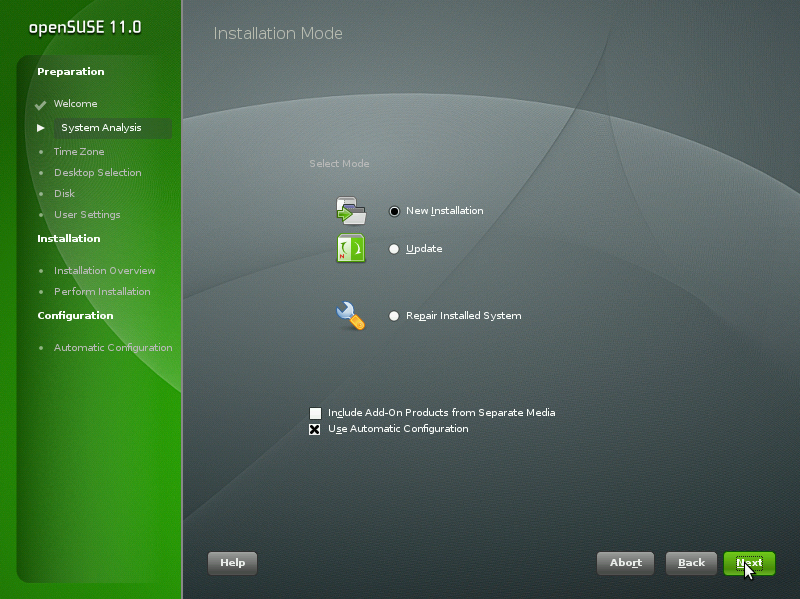800x599 pixels.
Task: Click the New Installation label text
Action: (x=445, y=211)
